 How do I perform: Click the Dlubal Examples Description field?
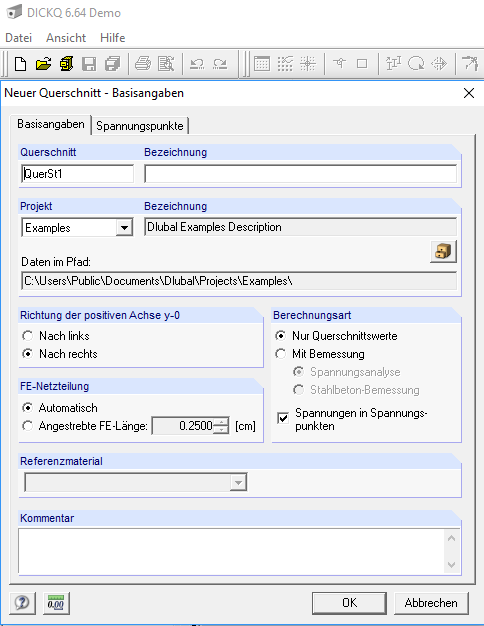(x=301, y=227)
